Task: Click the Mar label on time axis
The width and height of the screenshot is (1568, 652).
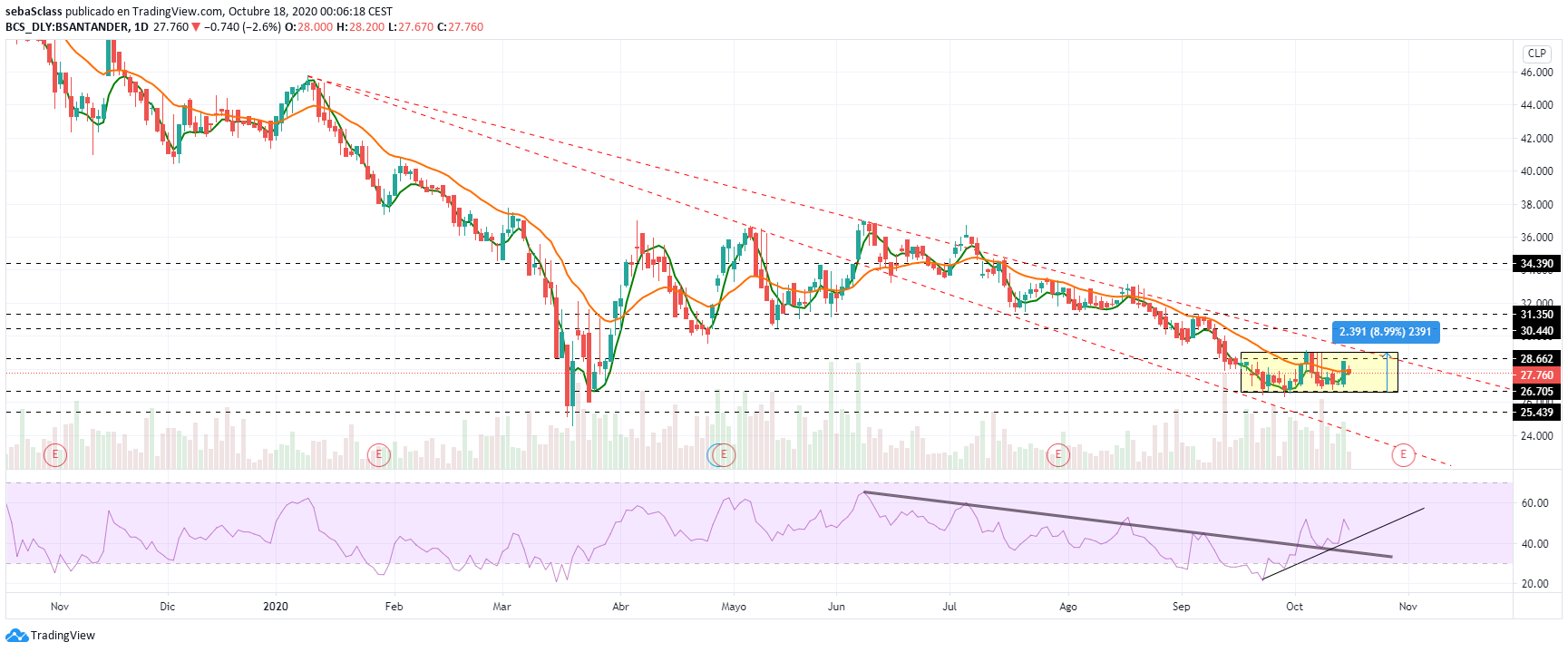Action: (x=502, y=607)
